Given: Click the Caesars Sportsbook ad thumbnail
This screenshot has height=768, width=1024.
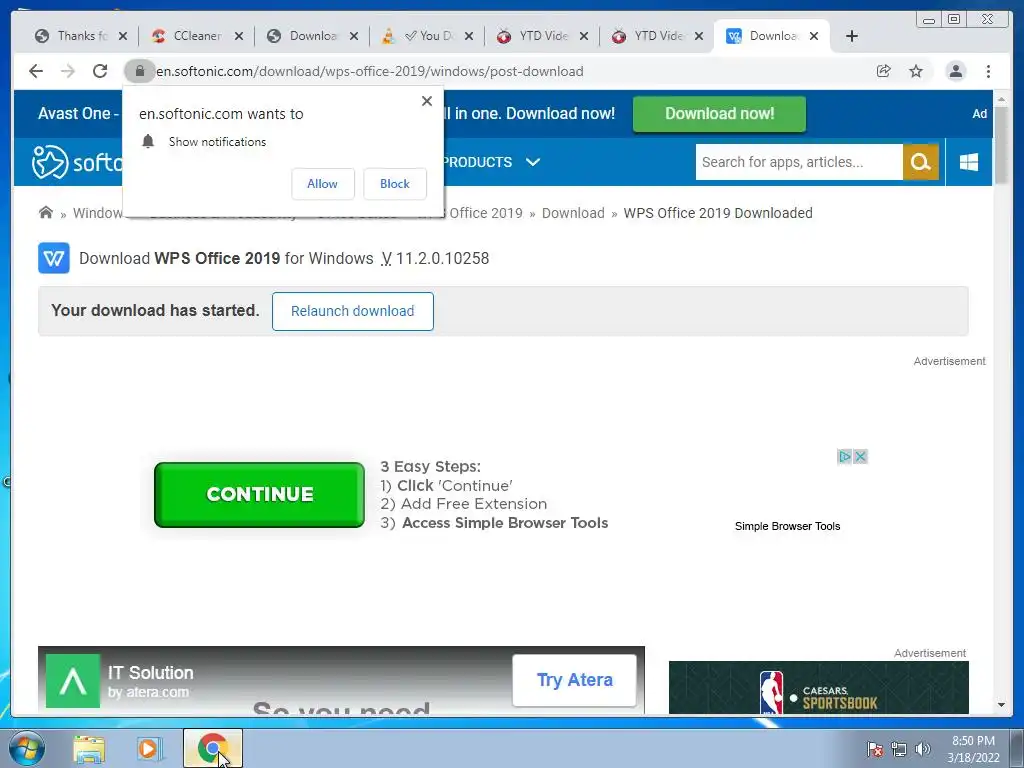Looking at the screenshot, I should coord(818,687).
